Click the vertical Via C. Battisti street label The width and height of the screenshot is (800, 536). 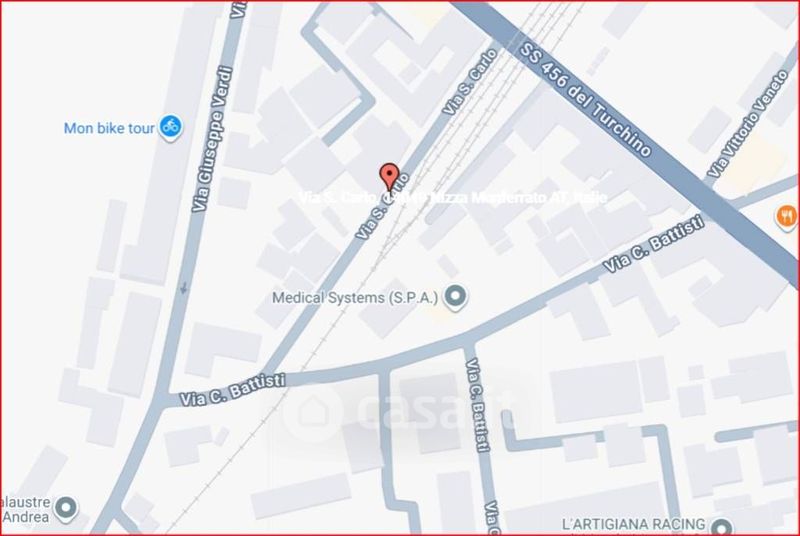coord(478,405)
